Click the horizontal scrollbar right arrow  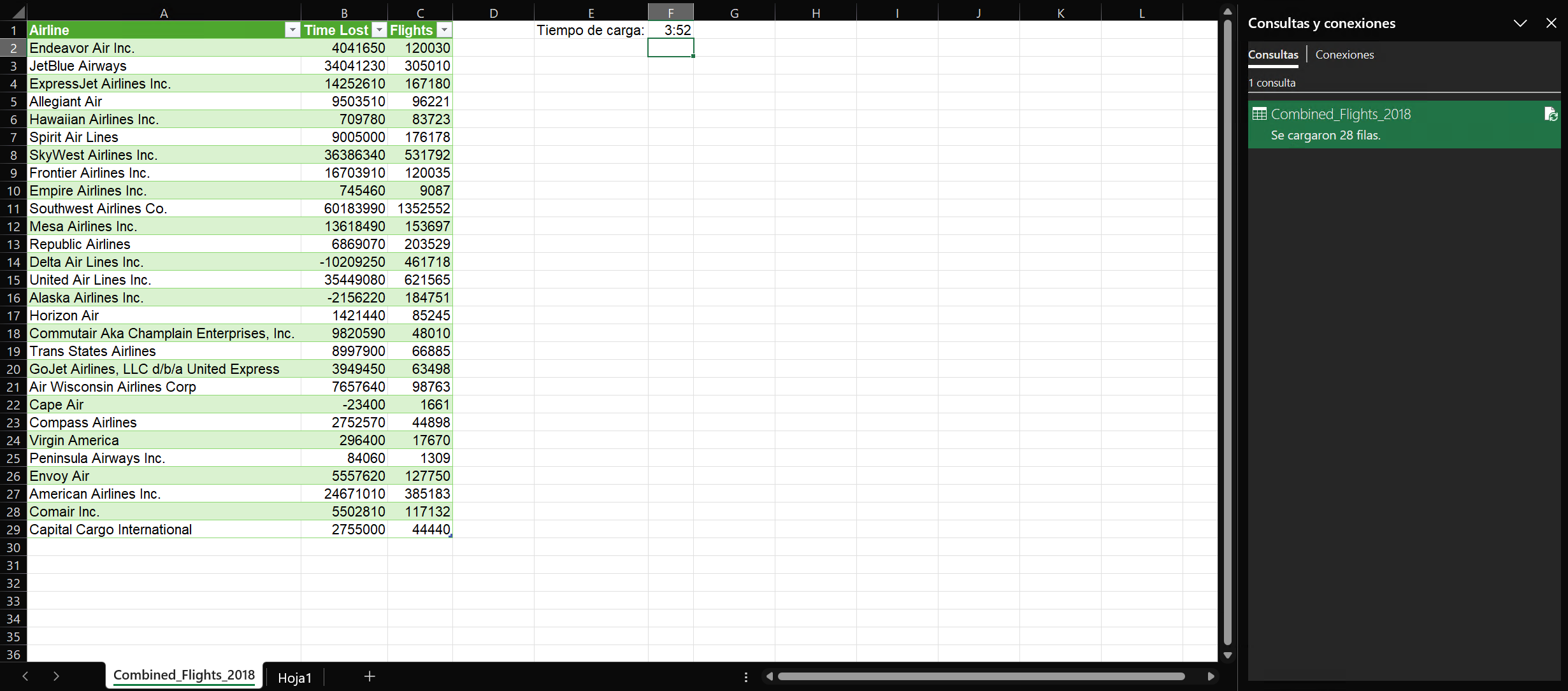pos(1211,676)
